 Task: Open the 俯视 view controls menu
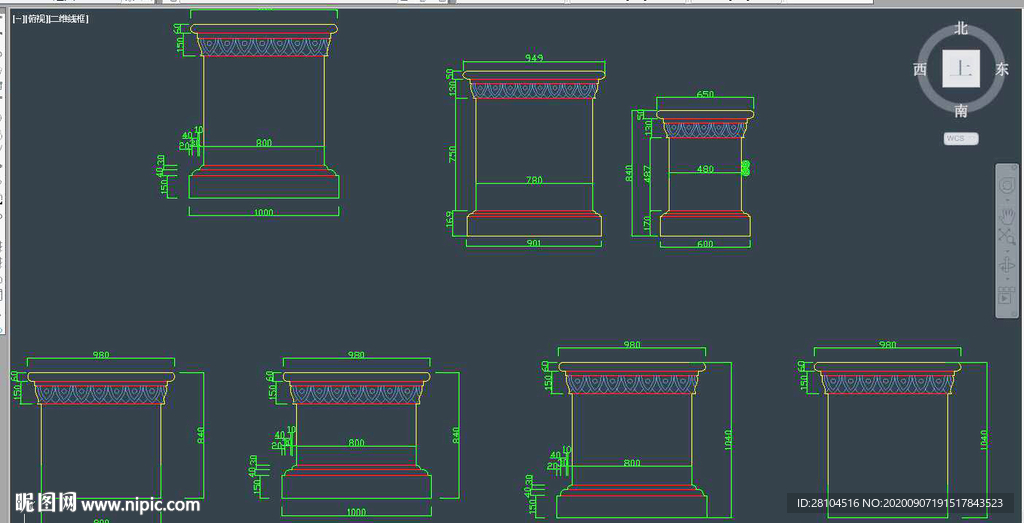[37, 19]
